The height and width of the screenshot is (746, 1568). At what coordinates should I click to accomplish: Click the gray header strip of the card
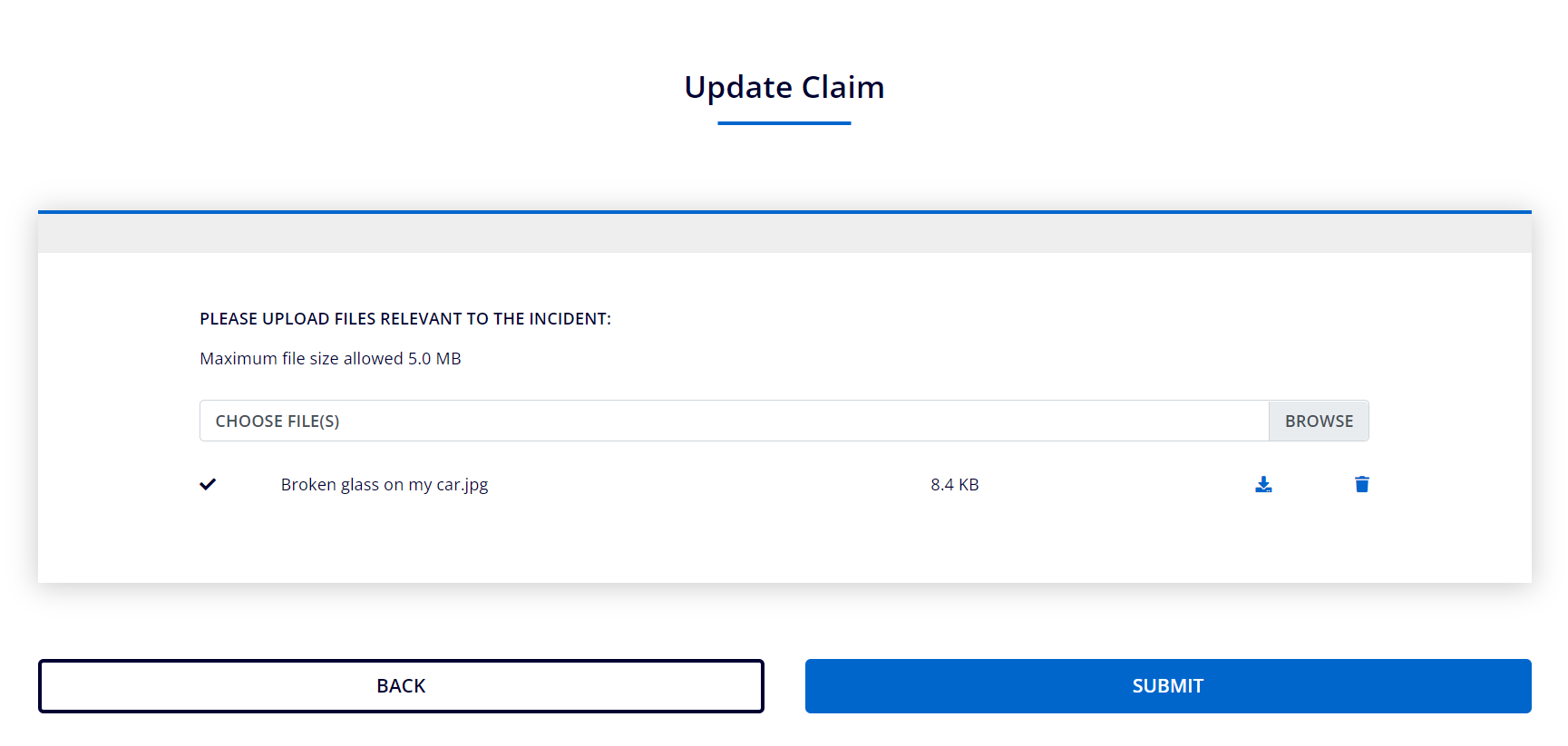point(784,234)
